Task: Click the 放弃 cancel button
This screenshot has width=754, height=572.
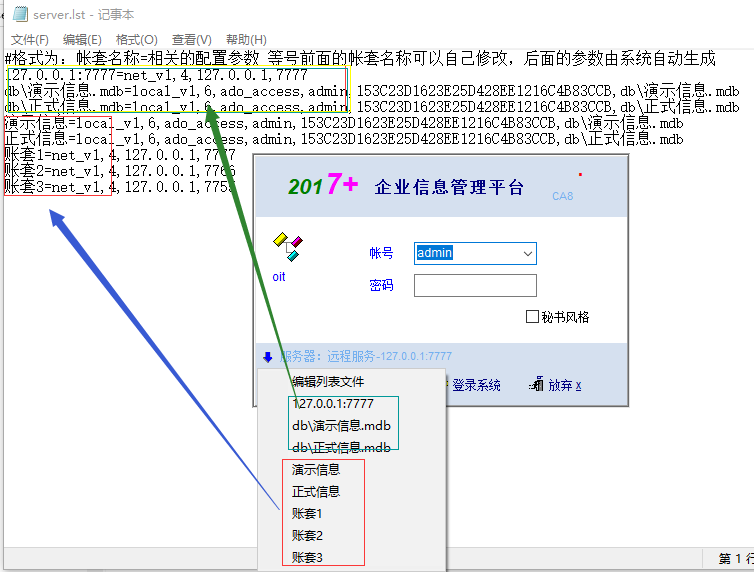Action: [564, 385]
